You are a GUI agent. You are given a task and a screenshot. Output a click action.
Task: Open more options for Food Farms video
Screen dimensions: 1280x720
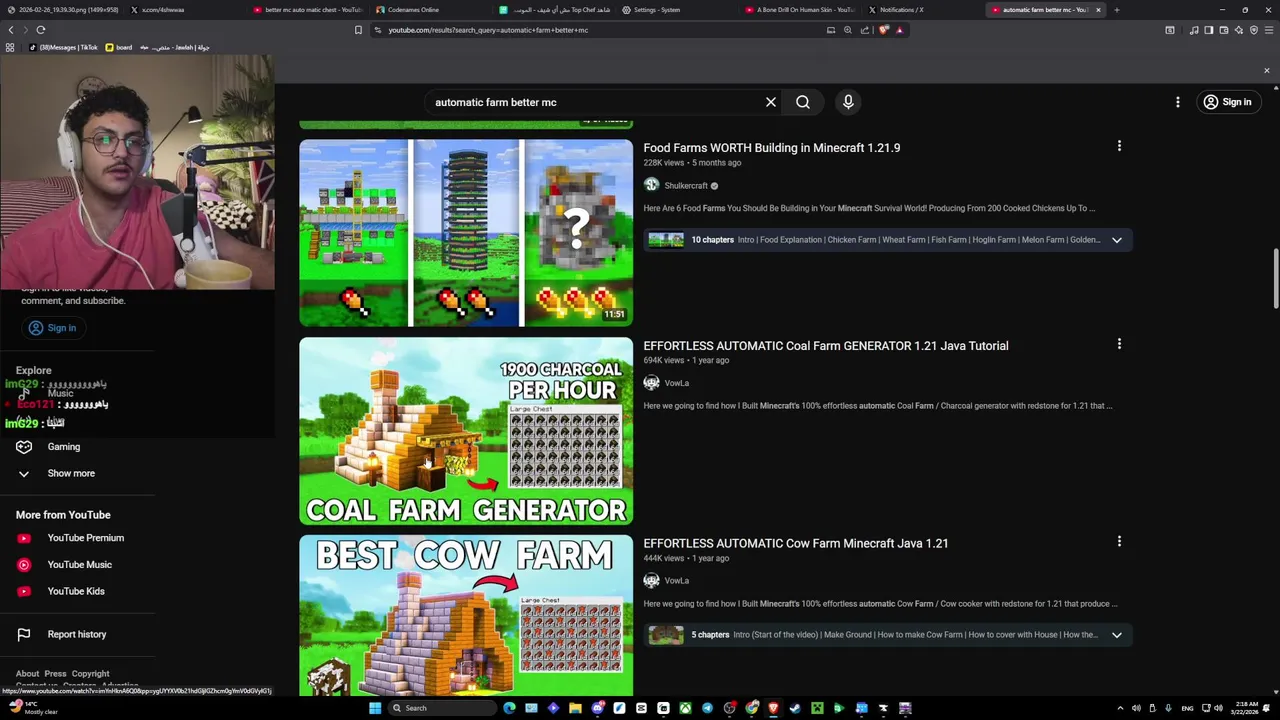click(x=1119, y=146)
